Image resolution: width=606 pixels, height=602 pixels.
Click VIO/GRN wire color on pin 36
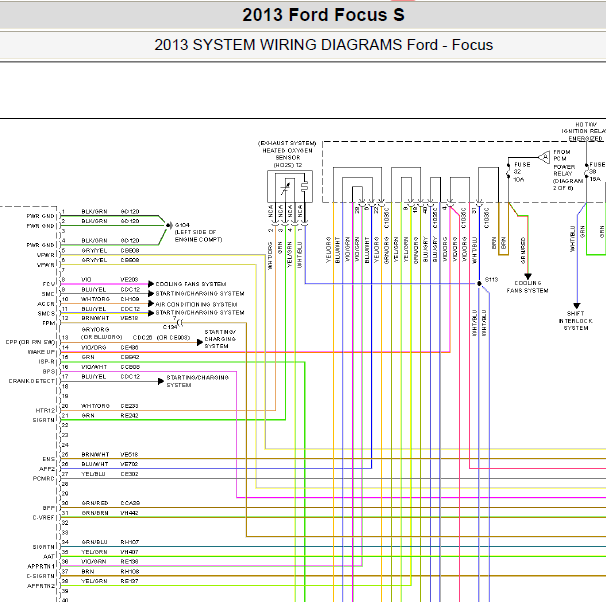pos(94,561)
